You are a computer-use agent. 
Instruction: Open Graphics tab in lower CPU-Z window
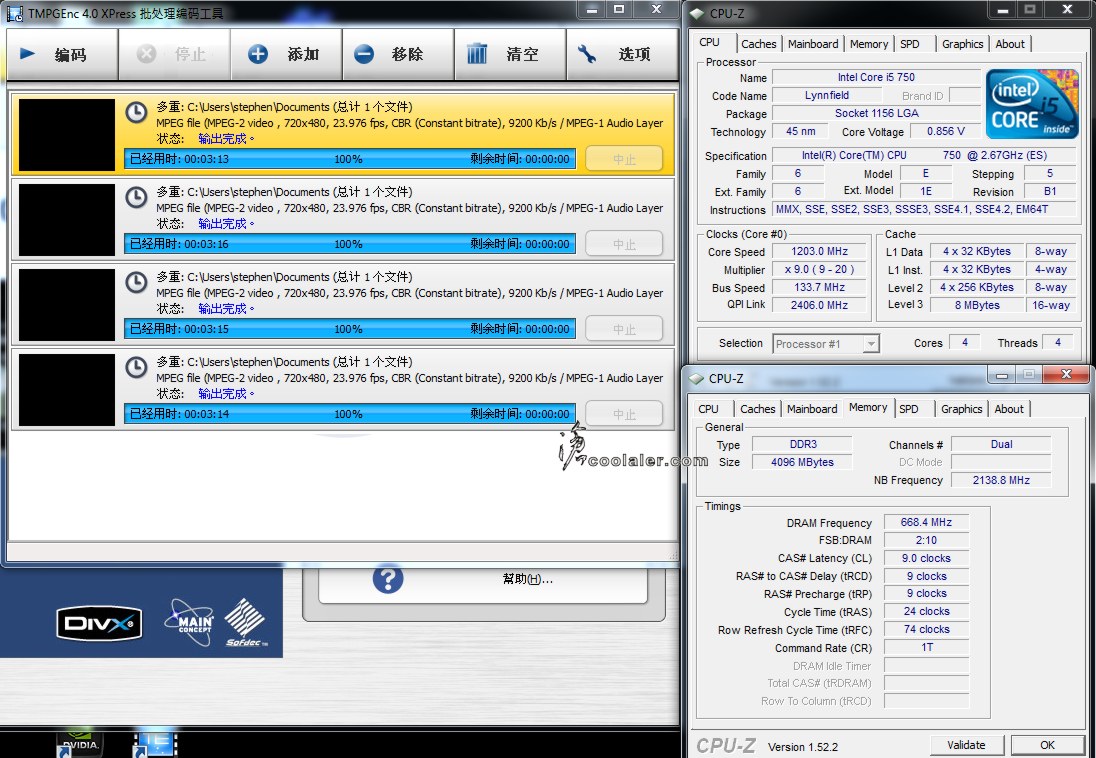point(961,408)
